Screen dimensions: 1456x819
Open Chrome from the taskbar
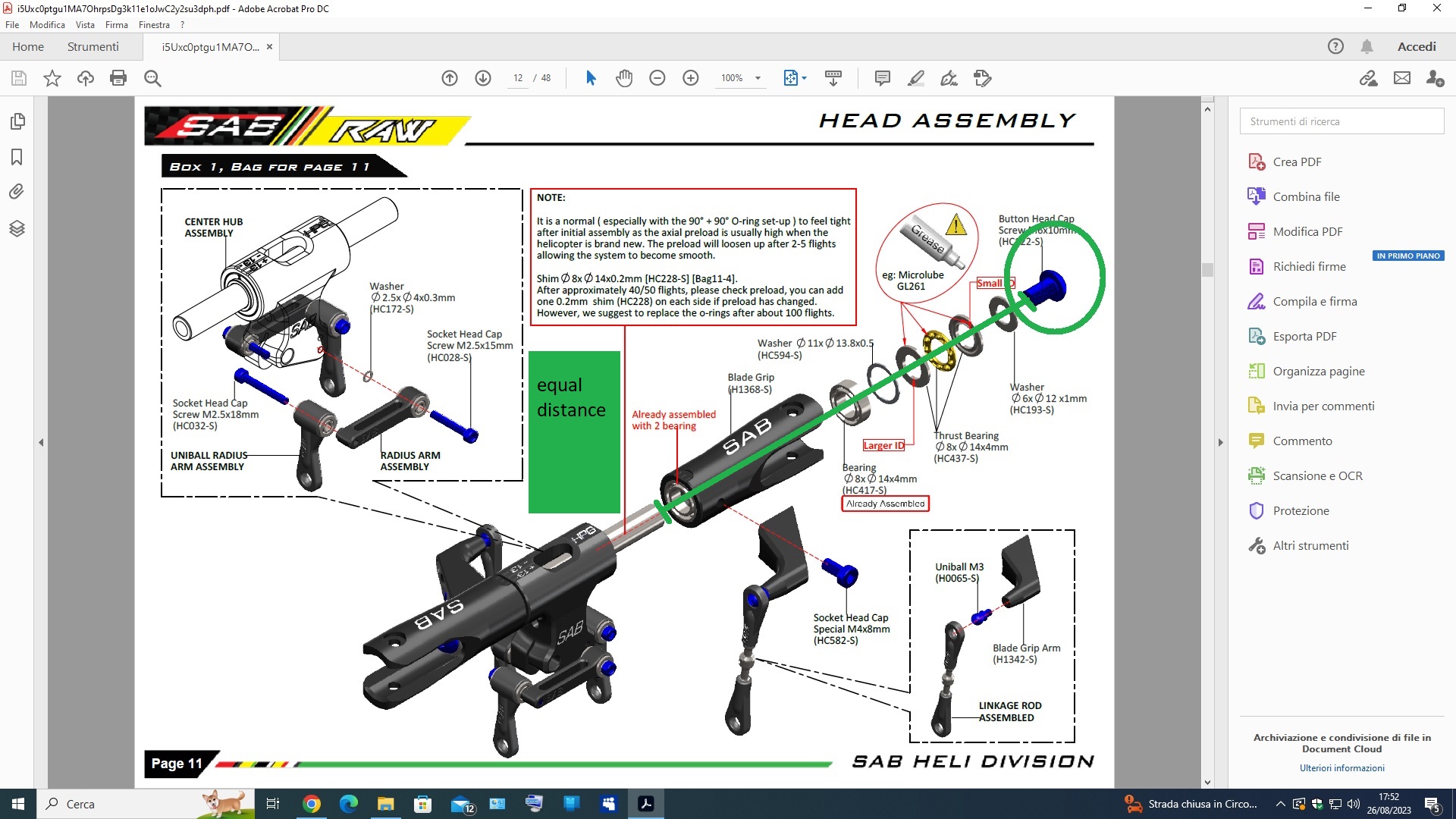coord(312,804)
